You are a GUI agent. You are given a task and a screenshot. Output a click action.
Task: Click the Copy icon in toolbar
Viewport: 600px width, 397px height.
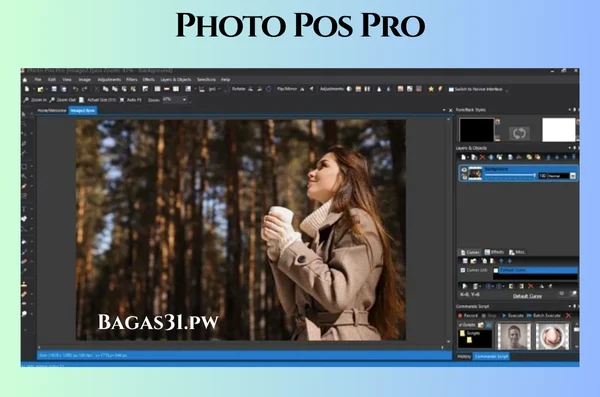(x=106, y=89)
